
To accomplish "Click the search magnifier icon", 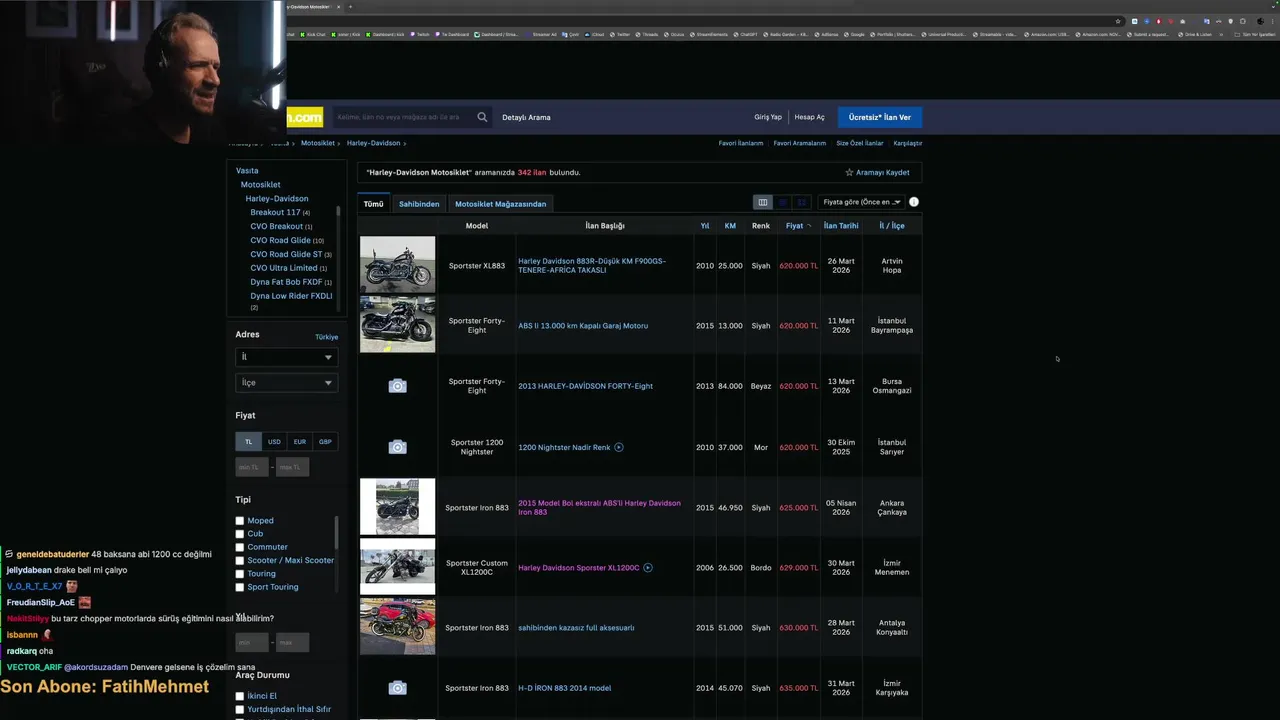I will point(482,117).
